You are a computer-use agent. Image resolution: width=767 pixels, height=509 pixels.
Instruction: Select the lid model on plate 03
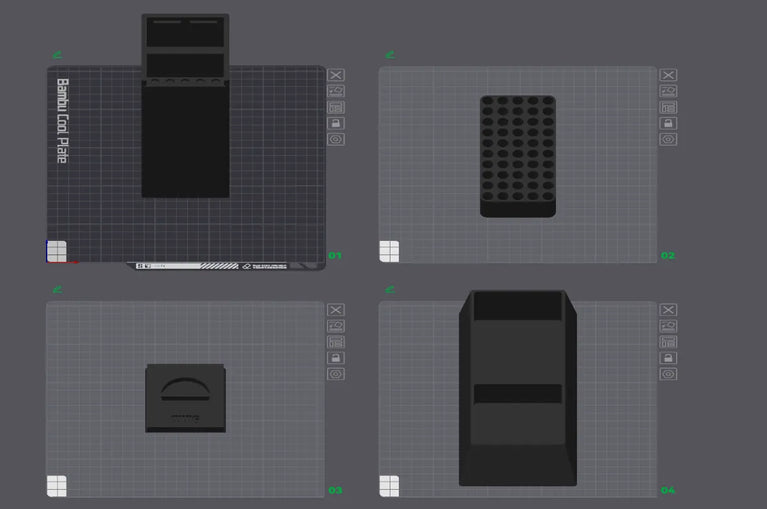[185, 398]
